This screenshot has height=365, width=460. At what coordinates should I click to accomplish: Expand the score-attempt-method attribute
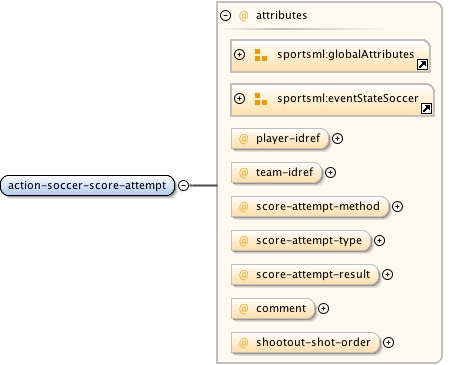[x=397, y=206]
